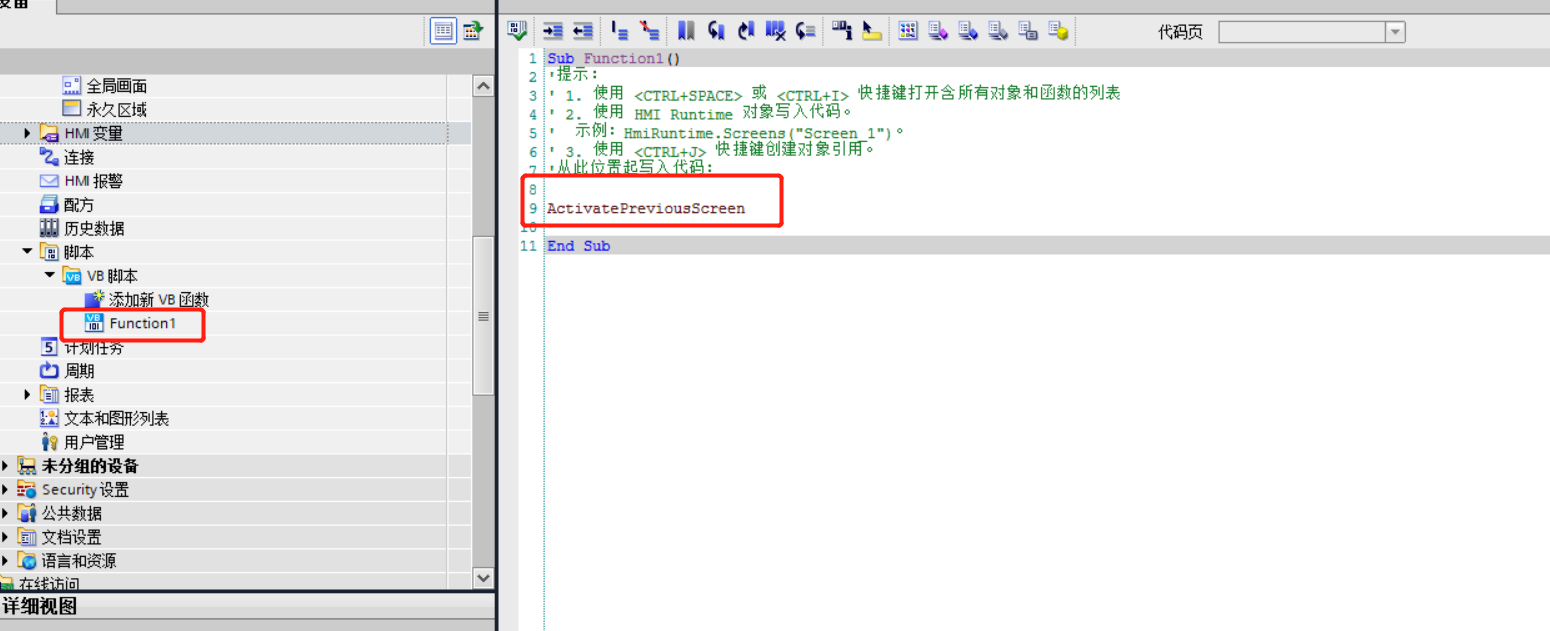Click the list icon with purple marker

tap(938, 31)
